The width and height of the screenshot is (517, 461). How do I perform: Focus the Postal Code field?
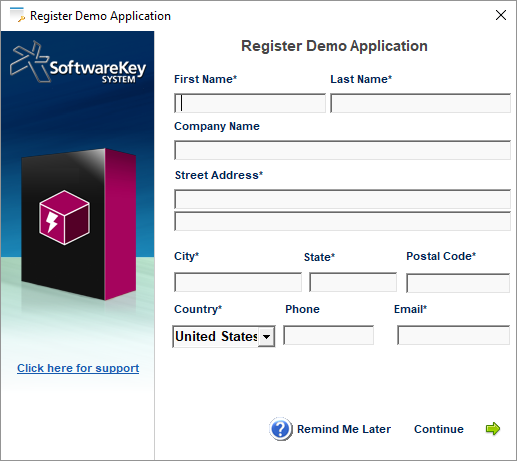(x=458, y=283)
